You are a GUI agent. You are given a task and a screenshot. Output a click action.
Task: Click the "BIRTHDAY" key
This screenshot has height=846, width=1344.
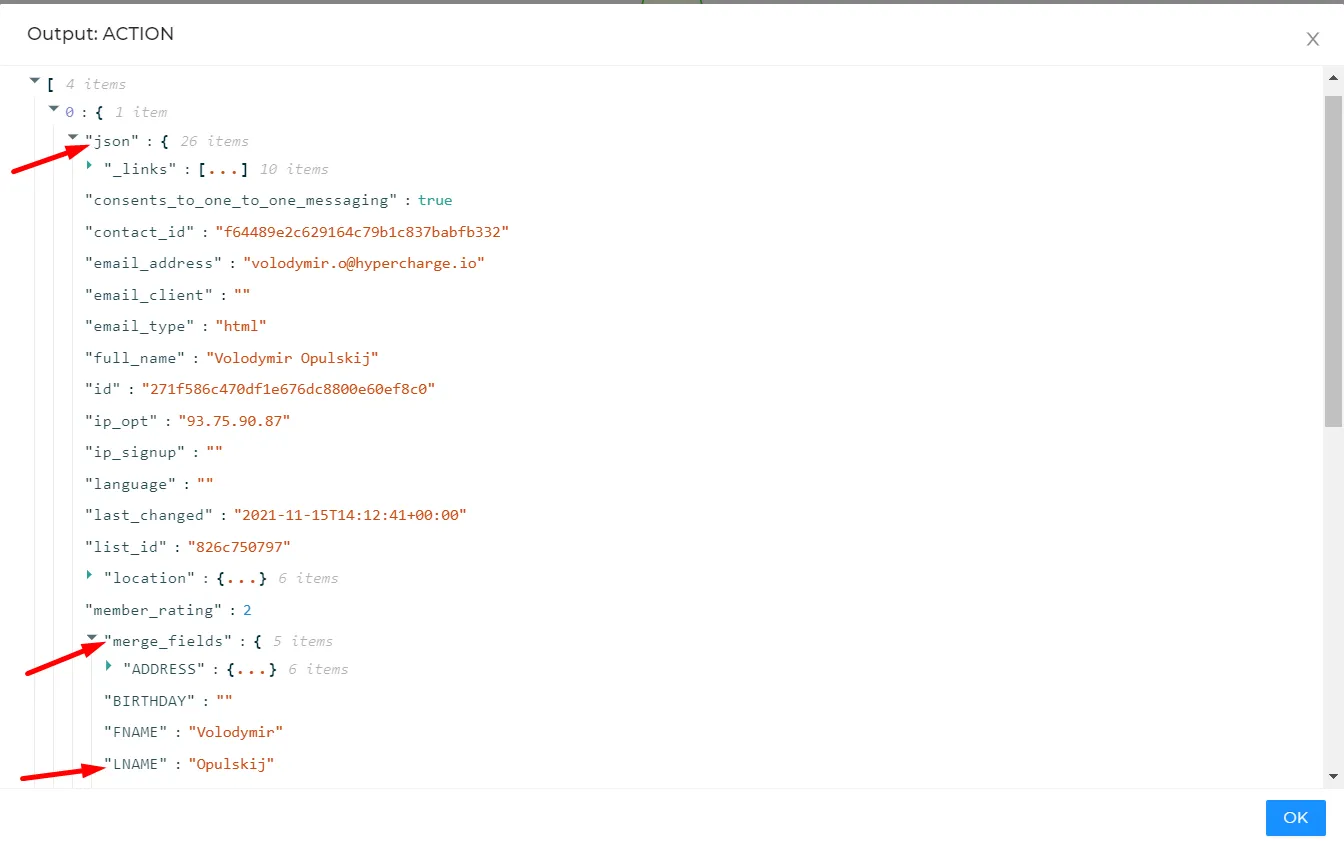[150, 701]
